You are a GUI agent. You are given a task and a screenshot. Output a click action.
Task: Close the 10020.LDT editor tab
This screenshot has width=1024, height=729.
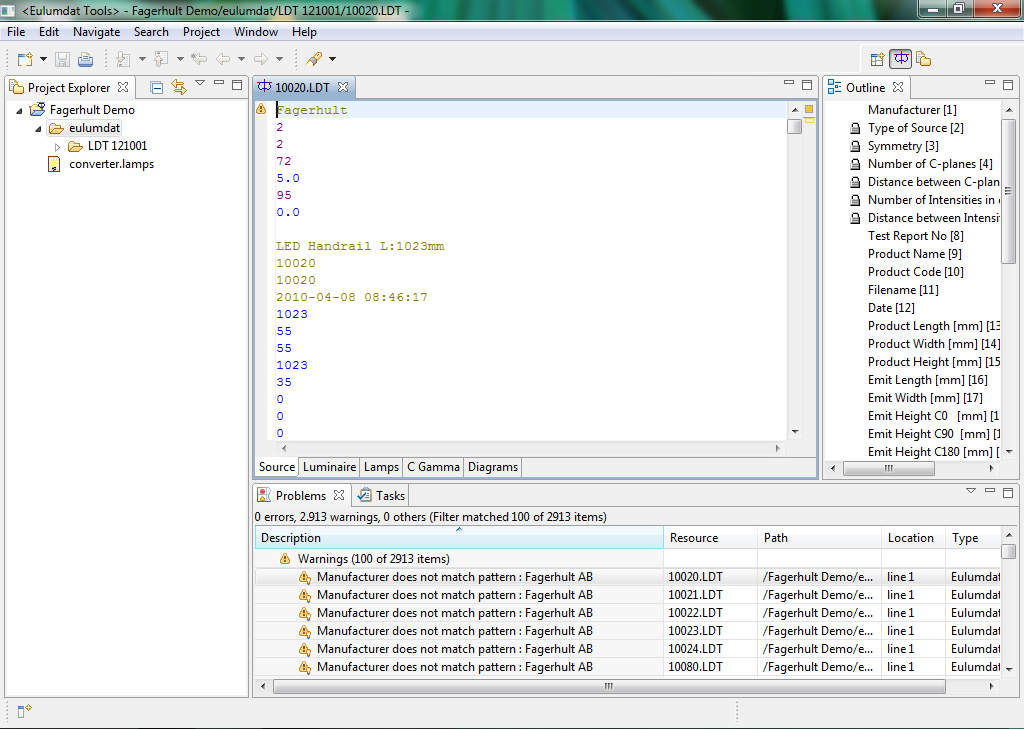(x=342, y=87)
